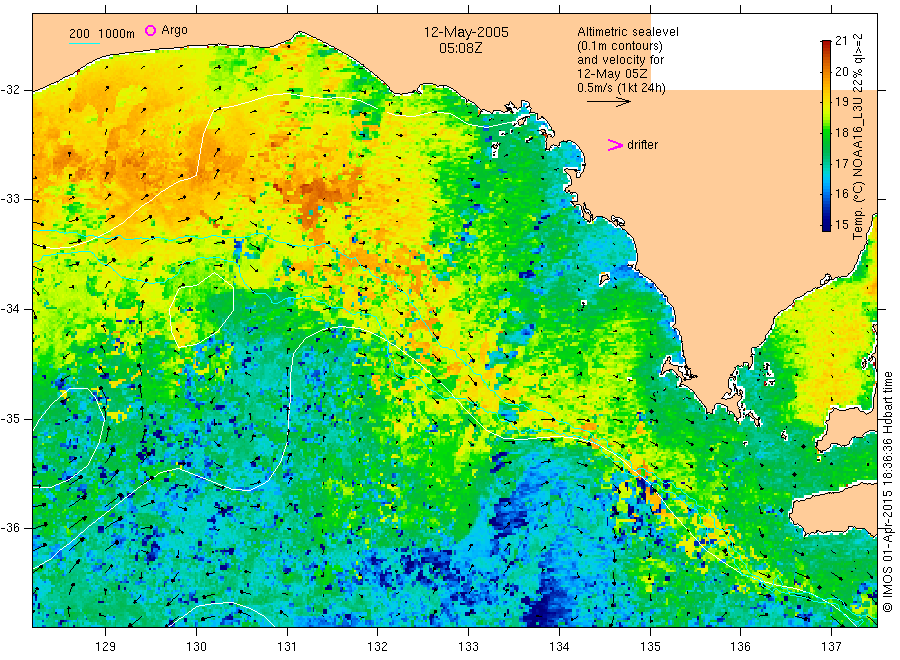This screenshot has height=660, width=900.
Task: Click the longitude label 135
Action: (x=650, y=647)
